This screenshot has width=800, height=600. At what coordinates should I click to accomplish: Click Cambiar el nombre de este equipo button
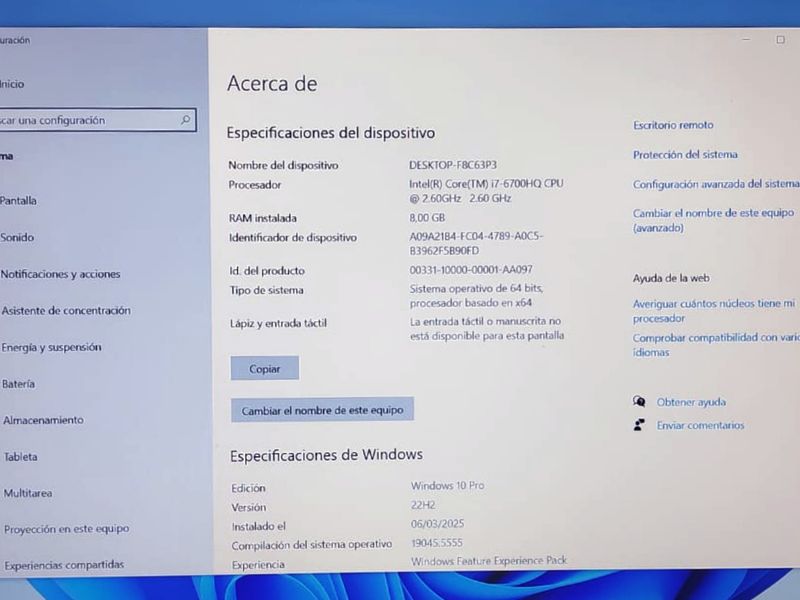click(322, 410)
